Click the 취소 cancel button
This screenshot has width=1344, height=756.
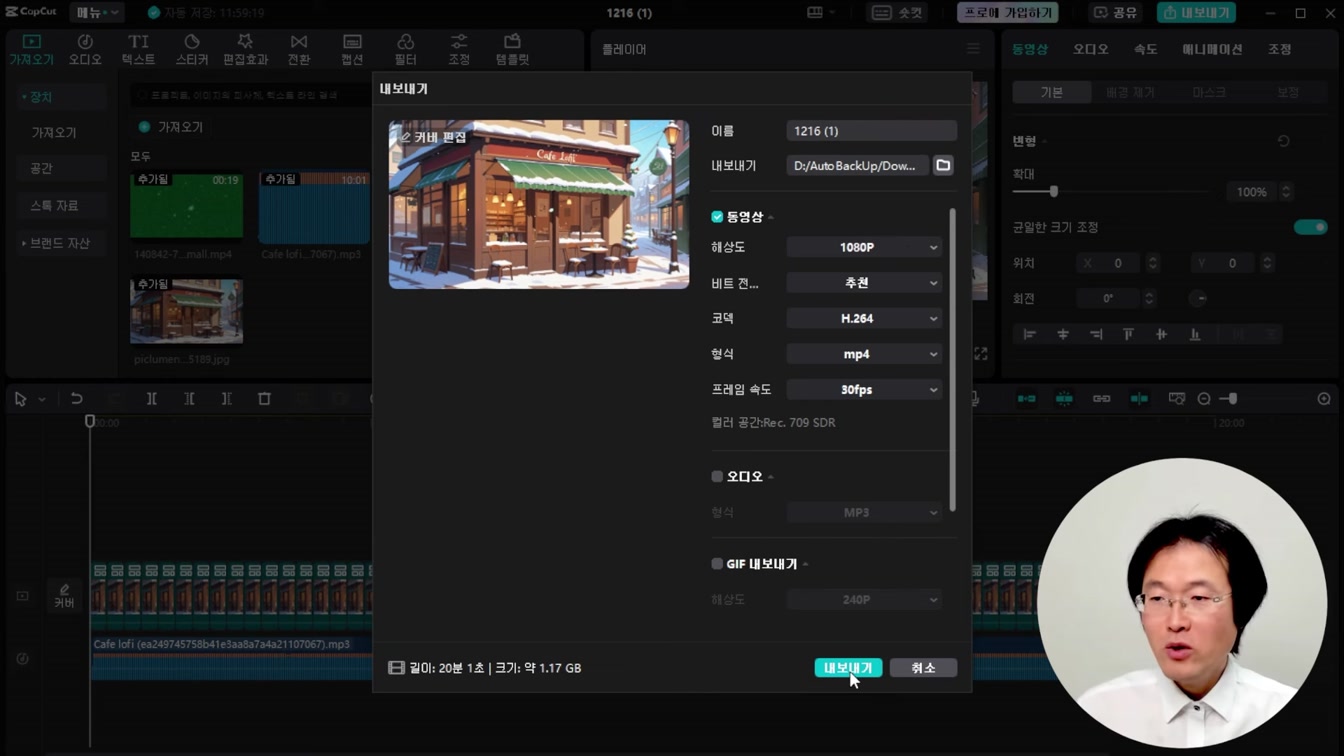pyautogui.click(x=923, y=667)
